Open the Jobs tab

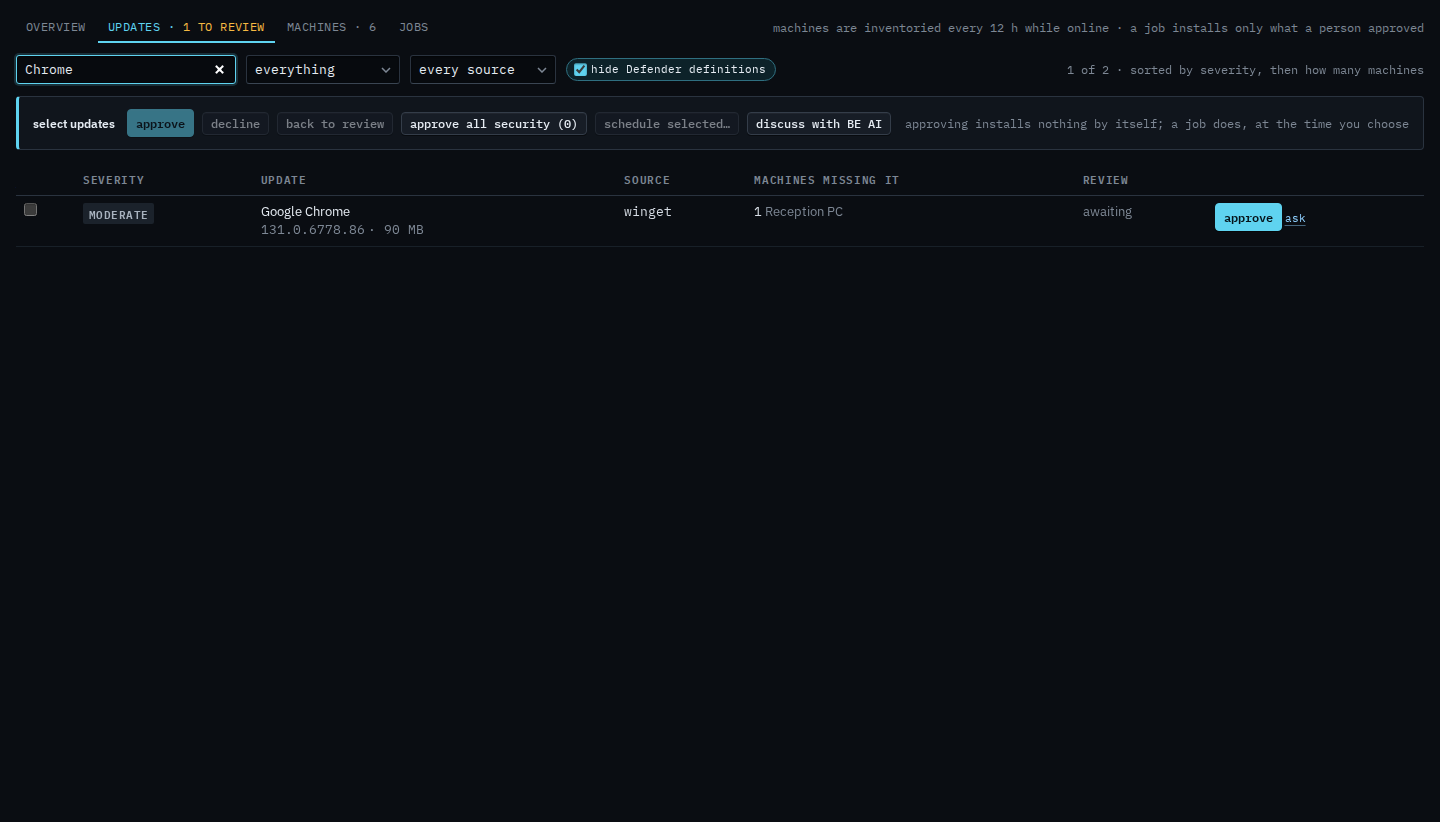click(x=414, y=27)
